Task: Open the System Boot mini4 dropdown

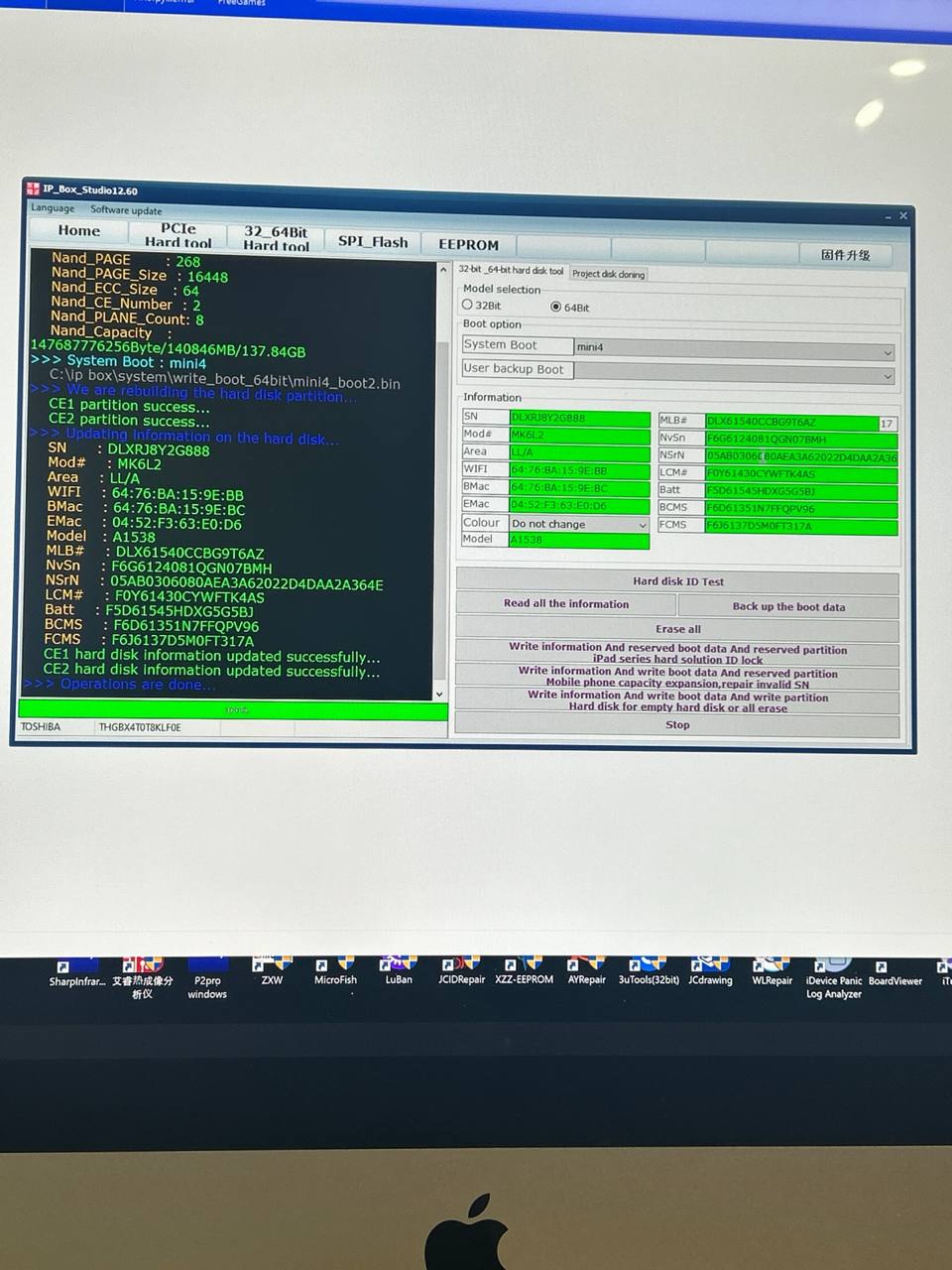Action: tap(735, 348)
